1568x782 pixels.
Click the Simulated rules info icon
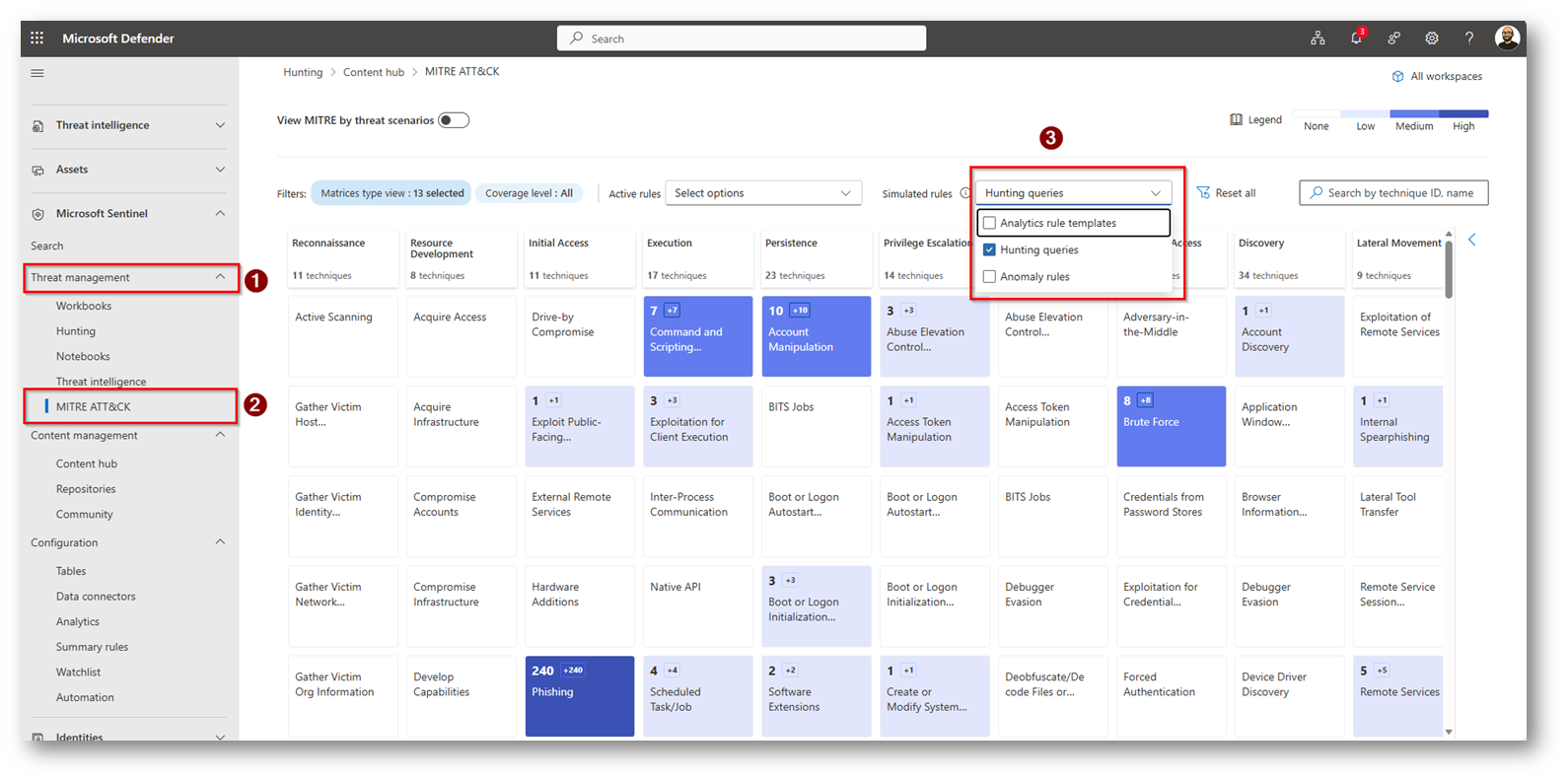click(964, 193)
